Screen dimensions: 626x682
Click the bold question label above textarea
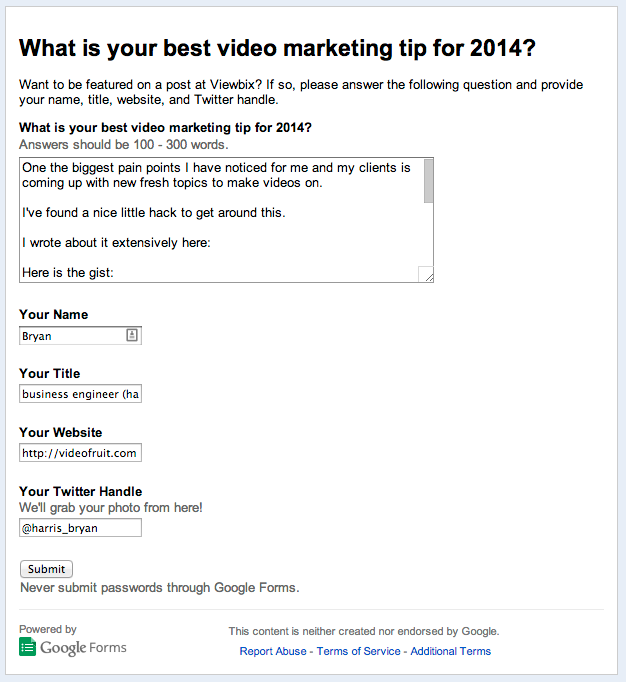pos(165,127)
